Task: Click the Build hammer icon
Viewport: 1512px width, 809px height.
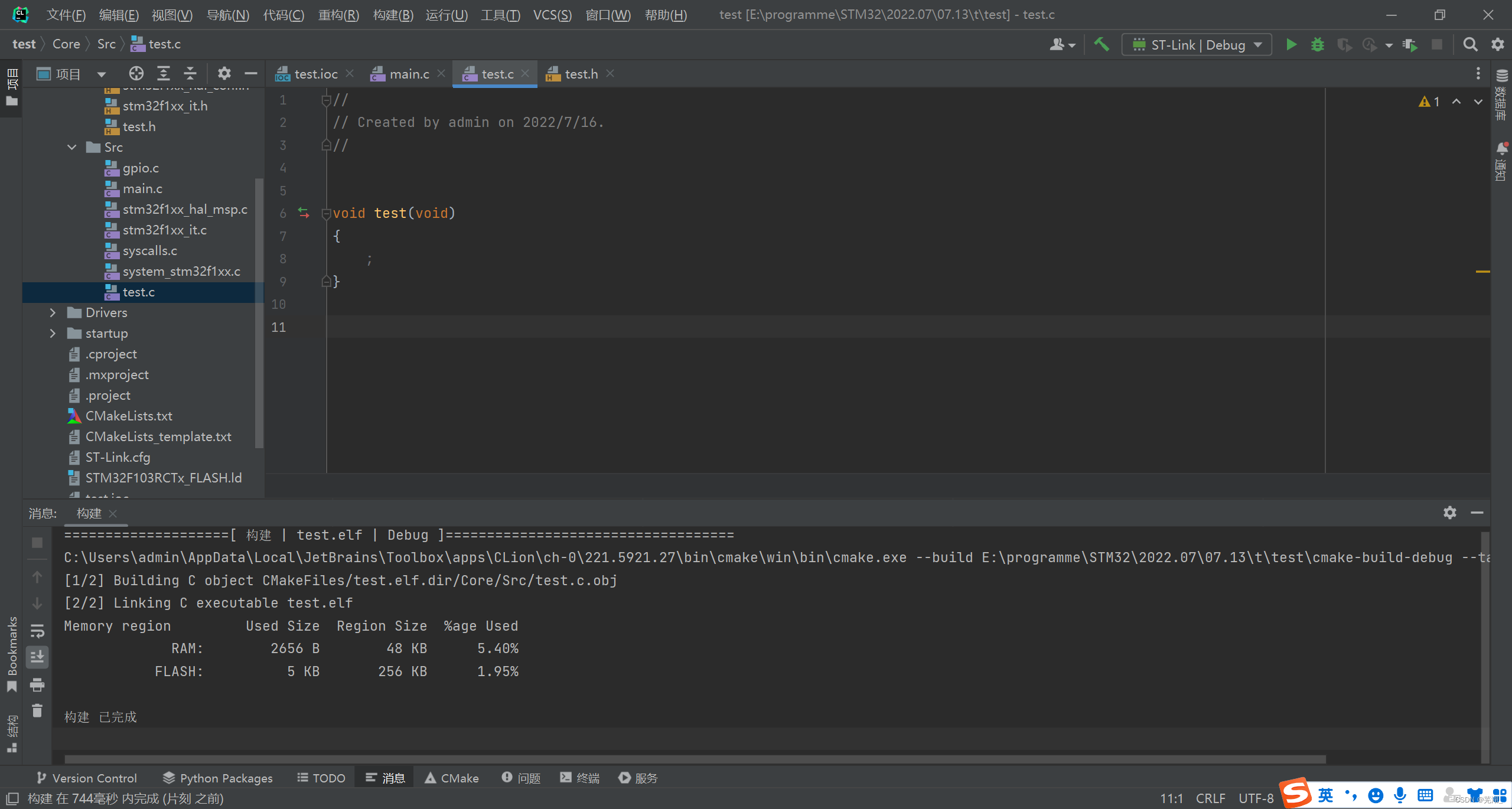Action: click(1102, 44)
